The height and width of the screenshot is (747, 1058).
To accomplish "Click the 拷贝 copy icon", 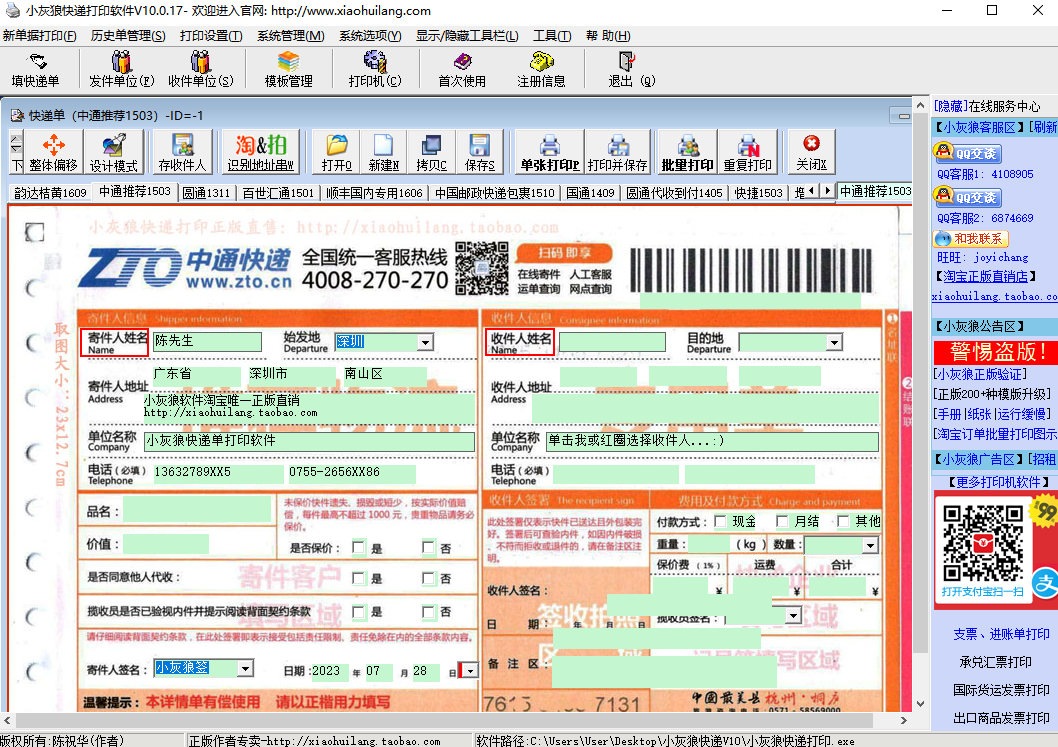I will [431, 153].
